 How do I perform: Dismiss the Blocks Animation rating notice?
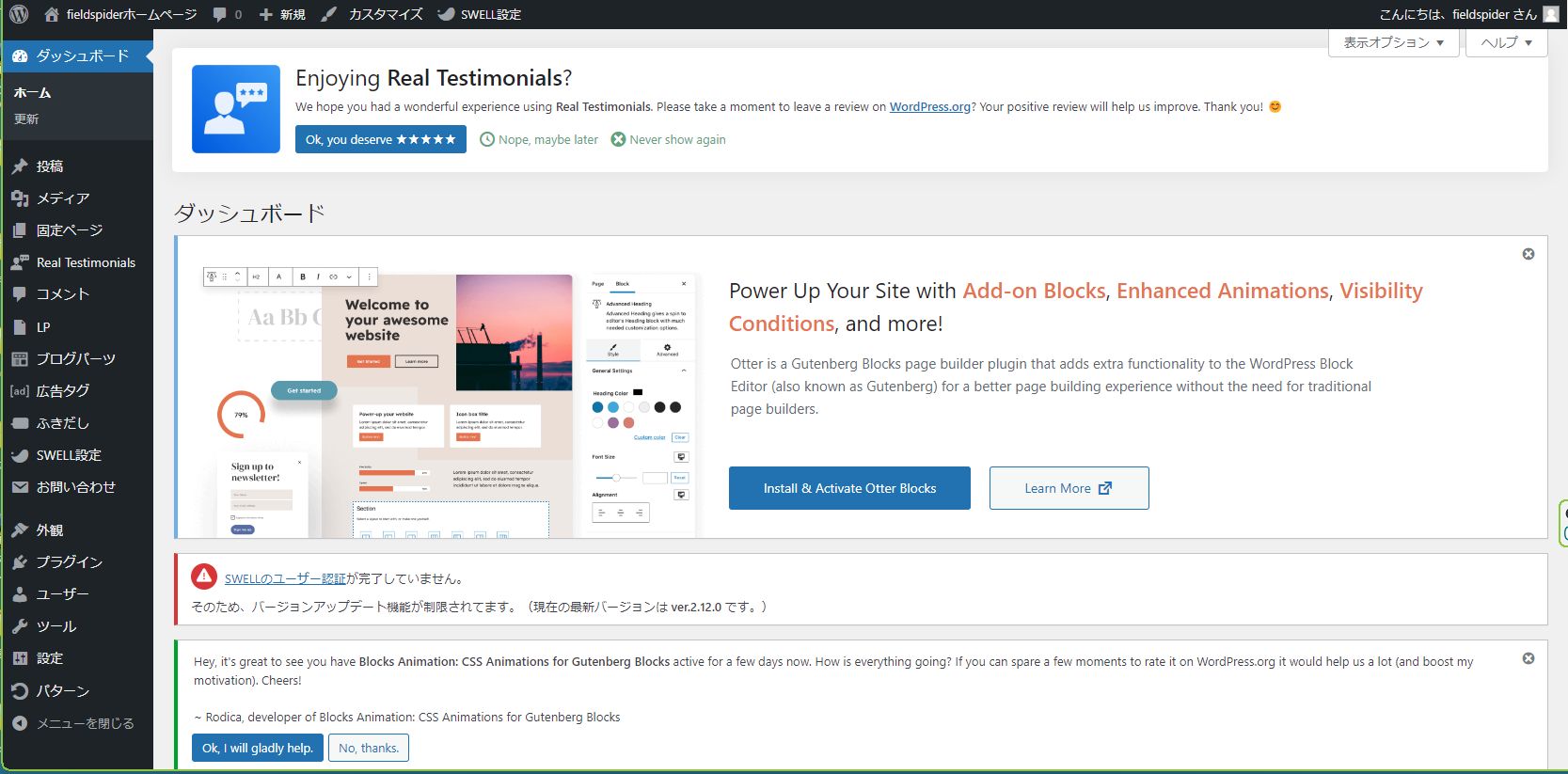[x=1528, y=658]
